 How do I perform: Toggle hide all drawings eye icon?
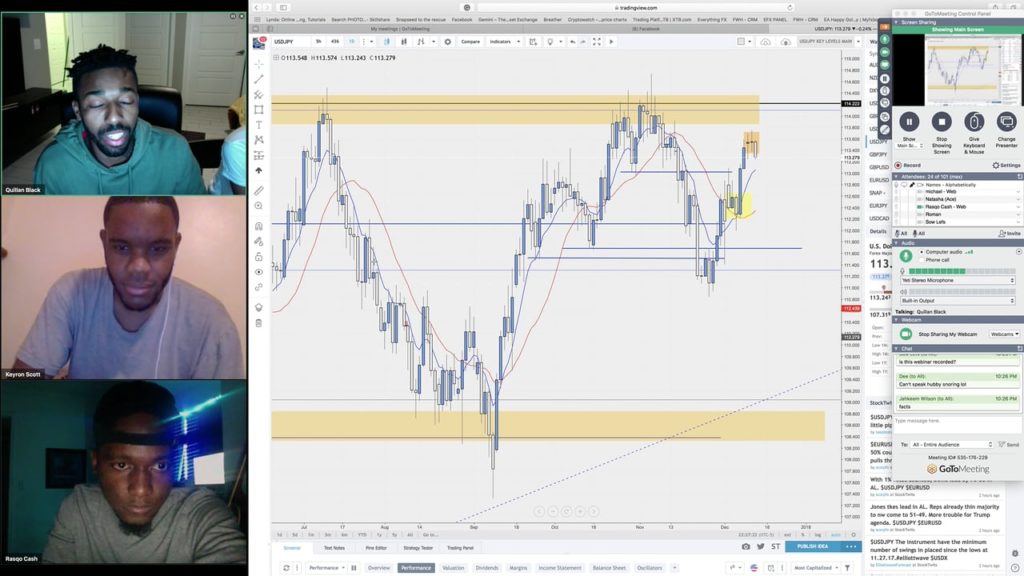tap(259, 272)
